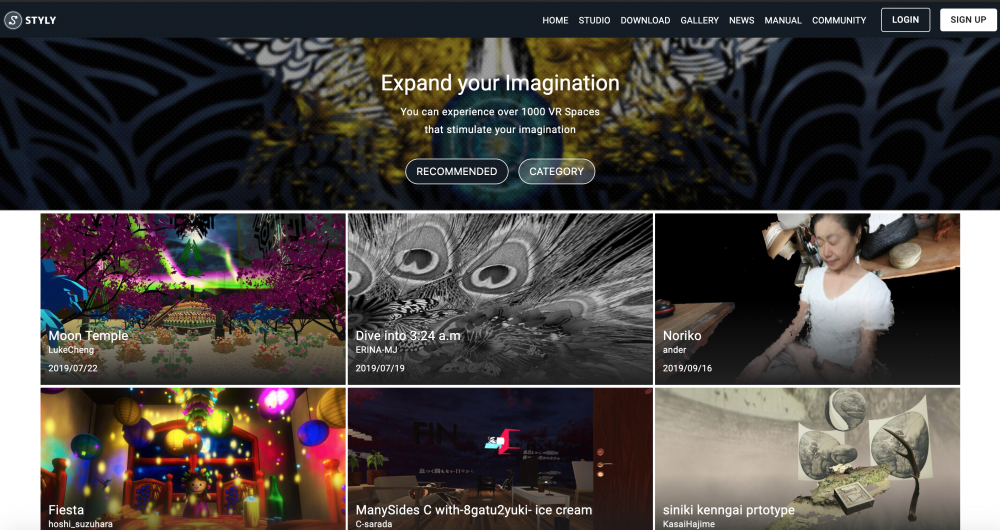Open the NEWS section
The image size is (1000, 530).
pos(741,20)
